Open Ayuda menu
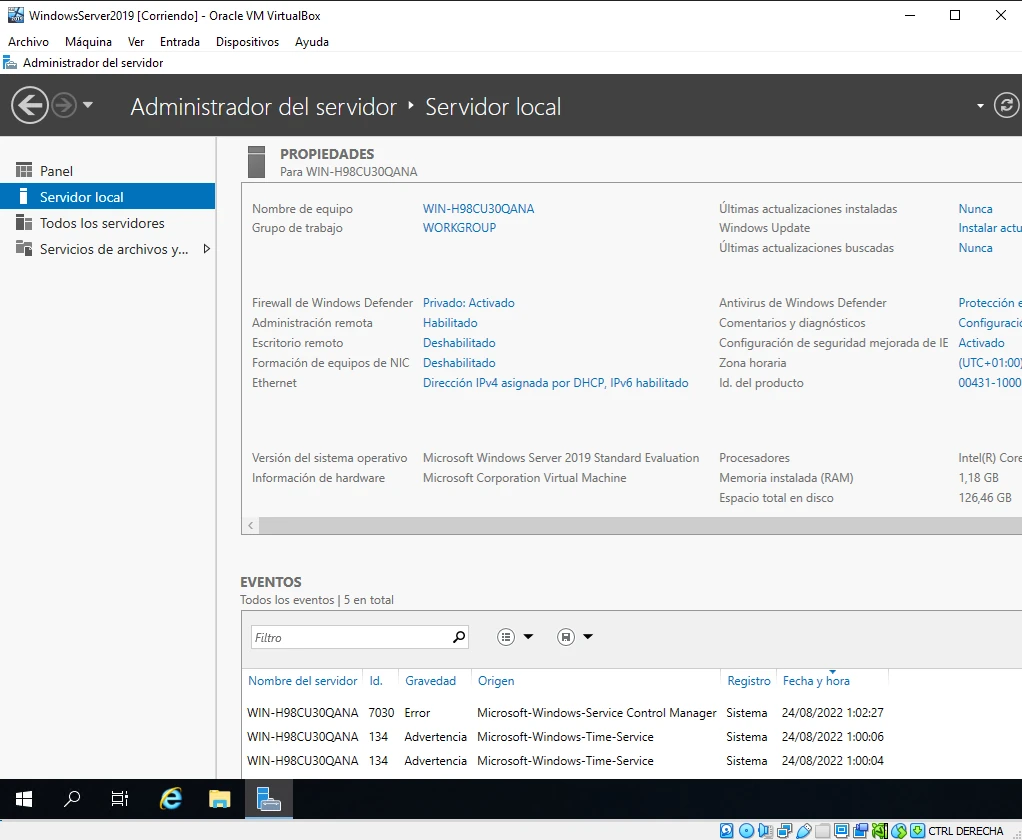The image size is (1022, 840). click(x=312, y=42)
